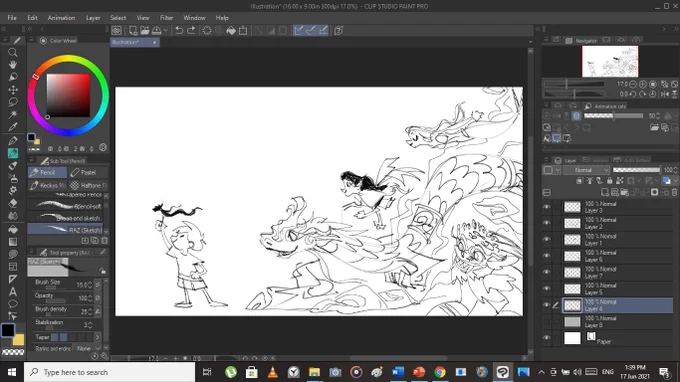Show hidden tray icons chevron in taskbar
This screenshot has height=382, width=680.
(541, 372)
